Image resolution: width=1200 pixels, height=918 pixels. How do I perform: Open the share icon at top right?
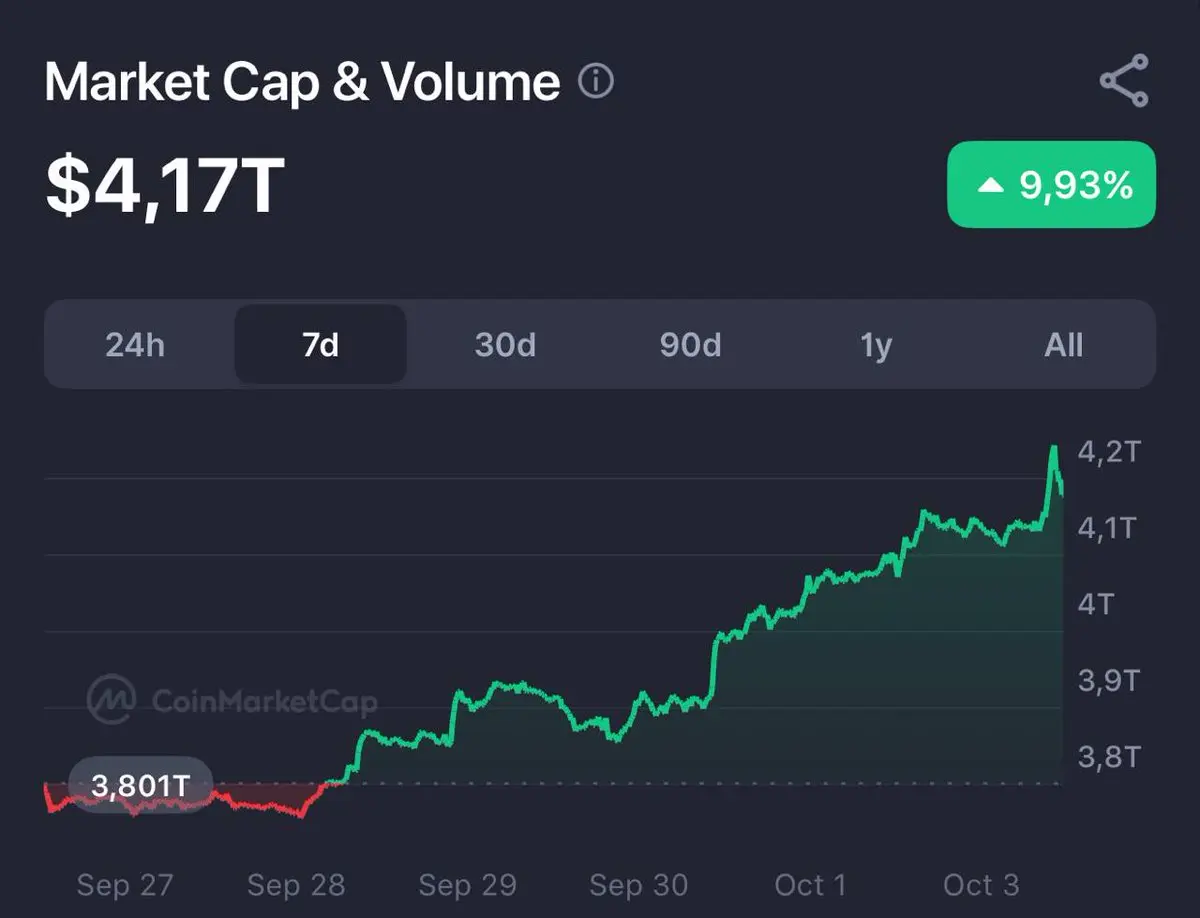[1124, 81]
